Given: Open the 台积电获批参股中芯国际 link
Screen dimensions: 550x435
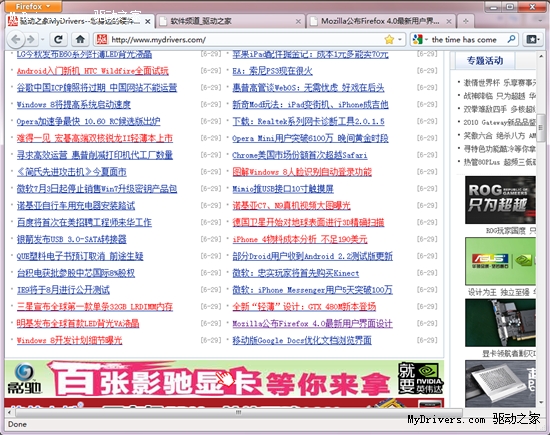Looking at the screenshot, I should coord(76,273).
